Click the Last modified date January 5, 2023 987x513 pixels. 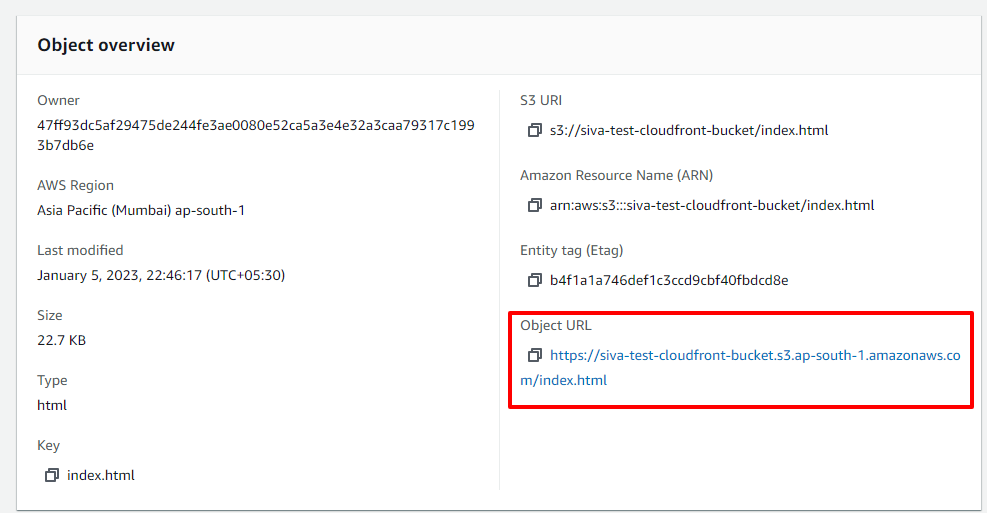point(161,275)
